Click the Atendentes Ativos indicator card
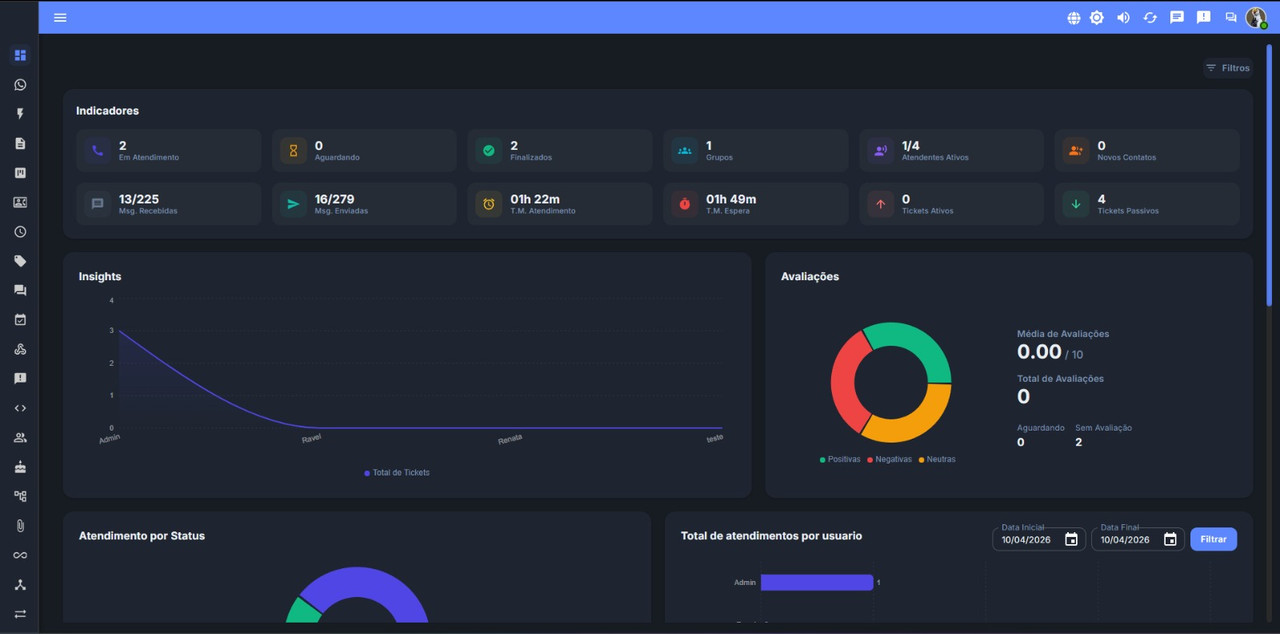 [x=952, y=150]
